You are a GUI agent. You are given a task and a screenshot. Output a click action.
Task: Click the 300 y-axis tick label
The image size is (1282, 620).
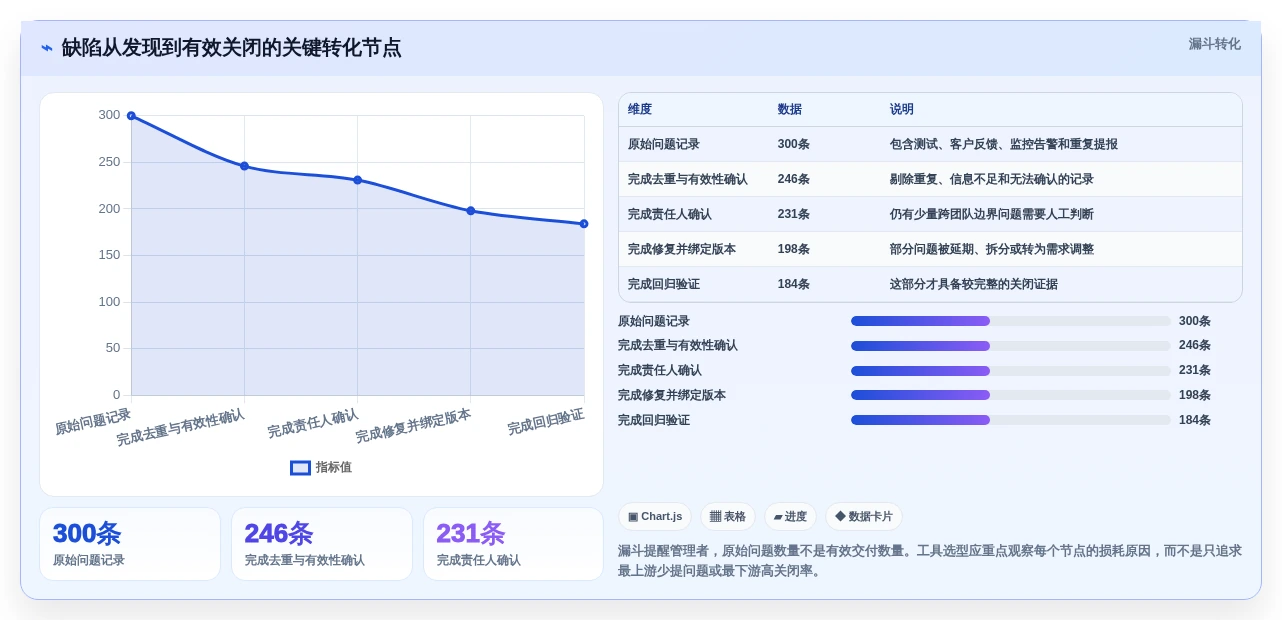(109, 115)
